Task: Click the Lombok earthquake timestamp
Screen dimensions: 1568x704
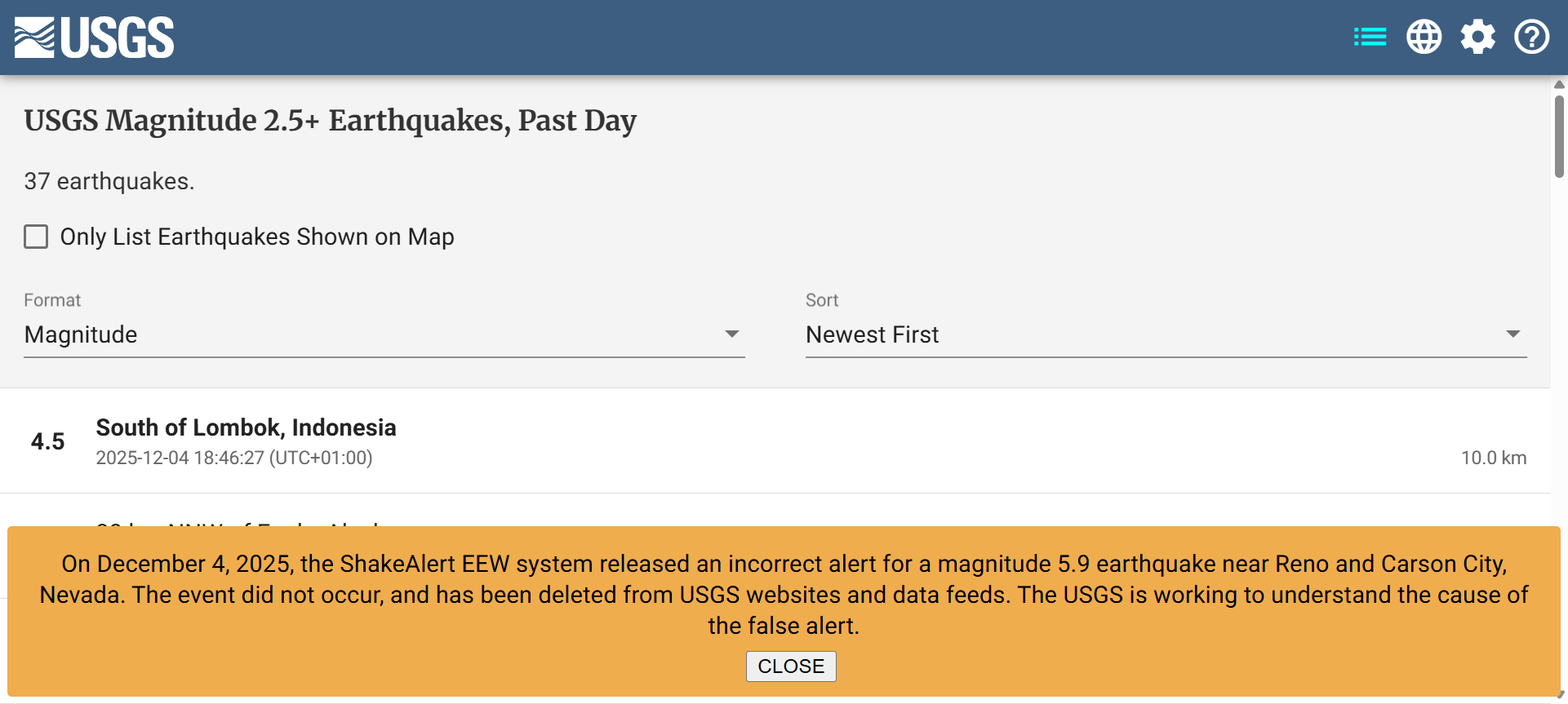Action: tap(233, 458)
